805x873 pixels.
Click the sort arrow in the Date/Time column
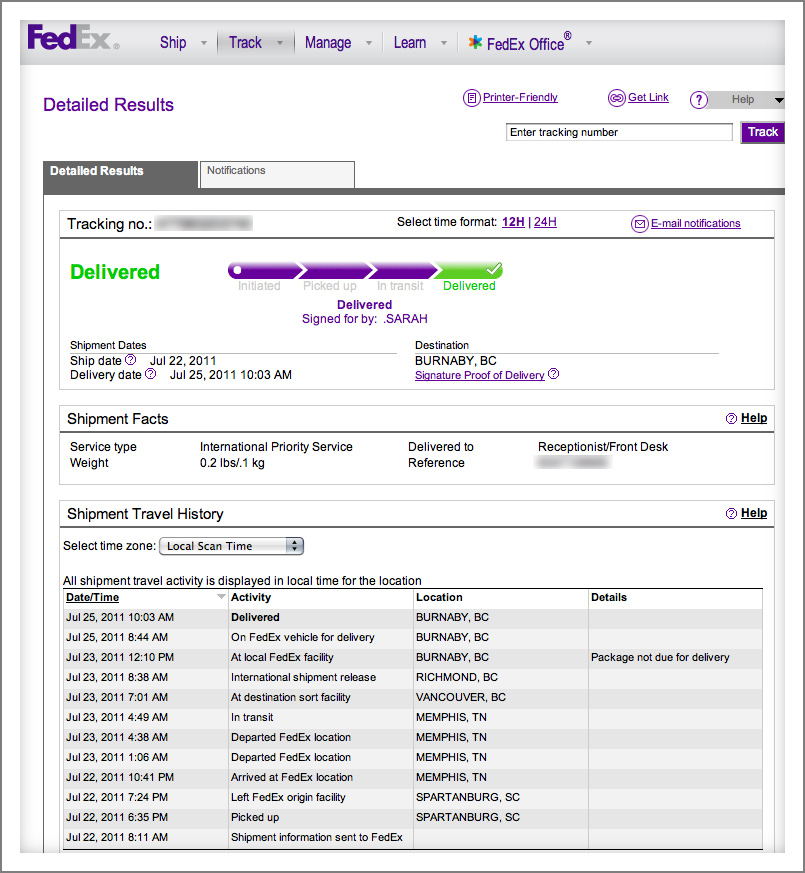point(221,597)
